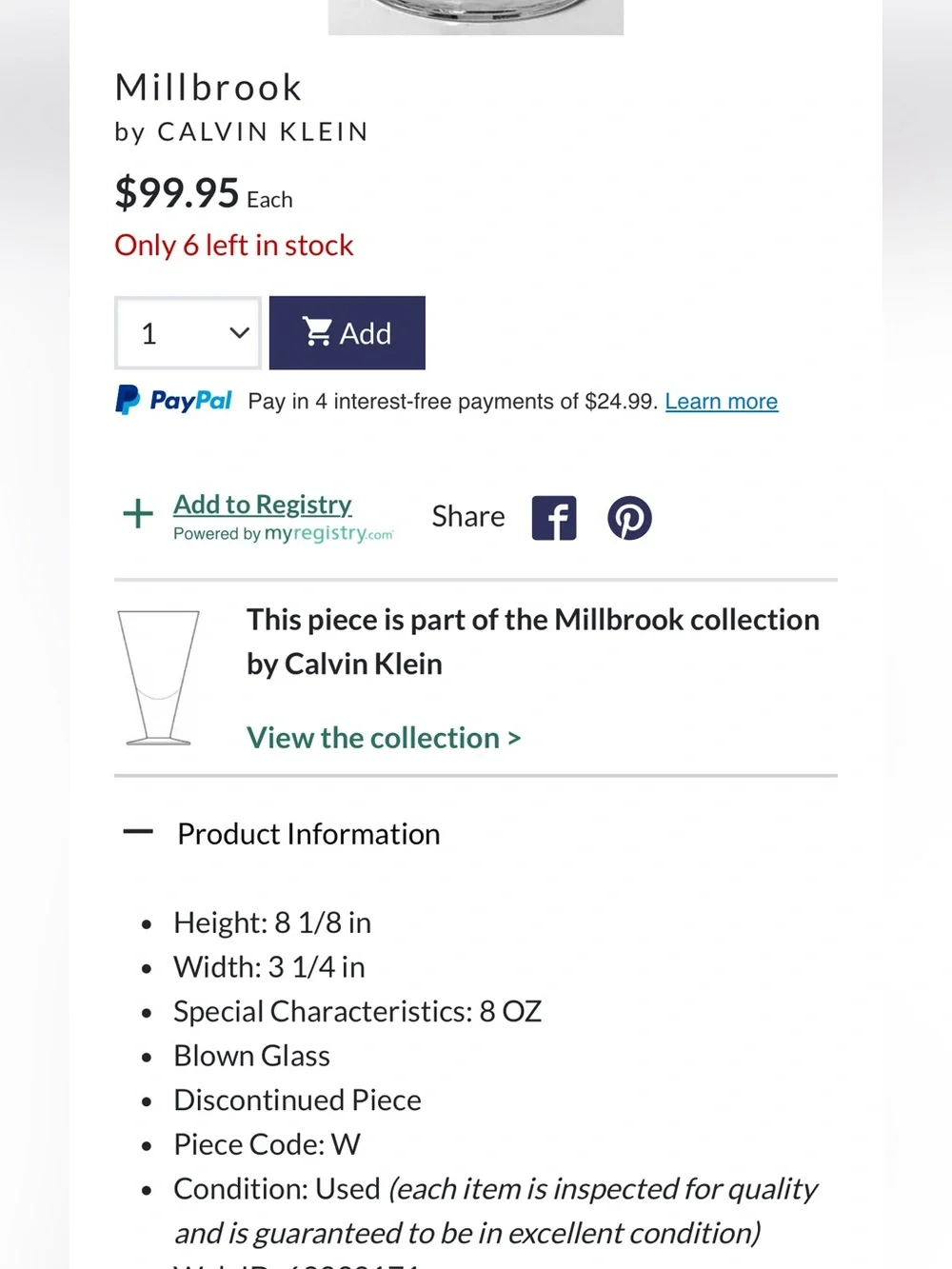The width and height of the screenshot is (952, 1269).
Task: Open PayPal Learn more link
Action: pyautogui.click(x=722, y=402)
